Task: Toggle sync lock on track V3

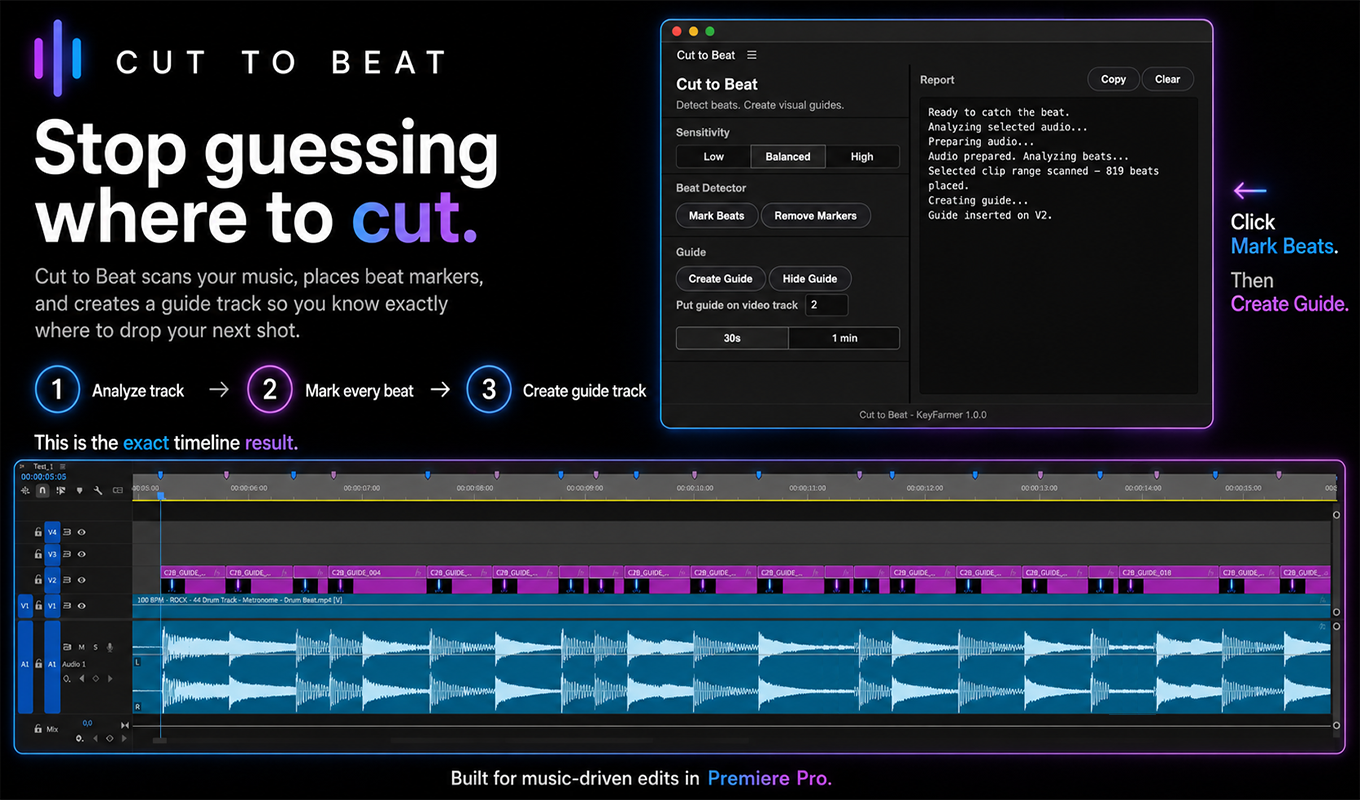Action: click(67, 554)
